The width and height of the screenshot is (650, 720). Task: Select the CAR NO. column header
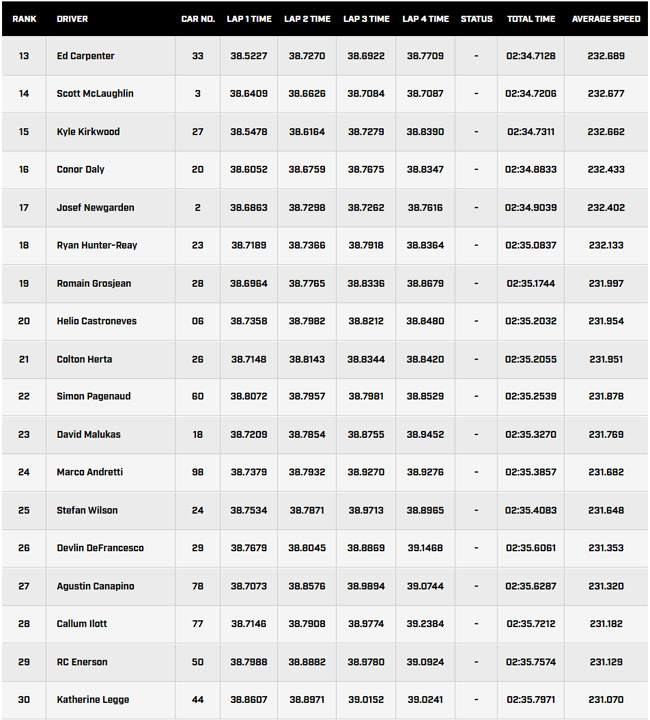pyautogui.click(x=198, y=19)
